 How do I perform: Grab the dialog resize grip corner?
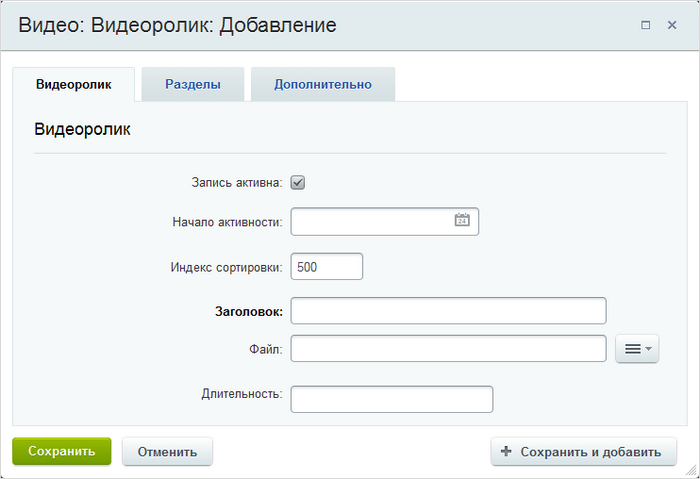[691, 470]
